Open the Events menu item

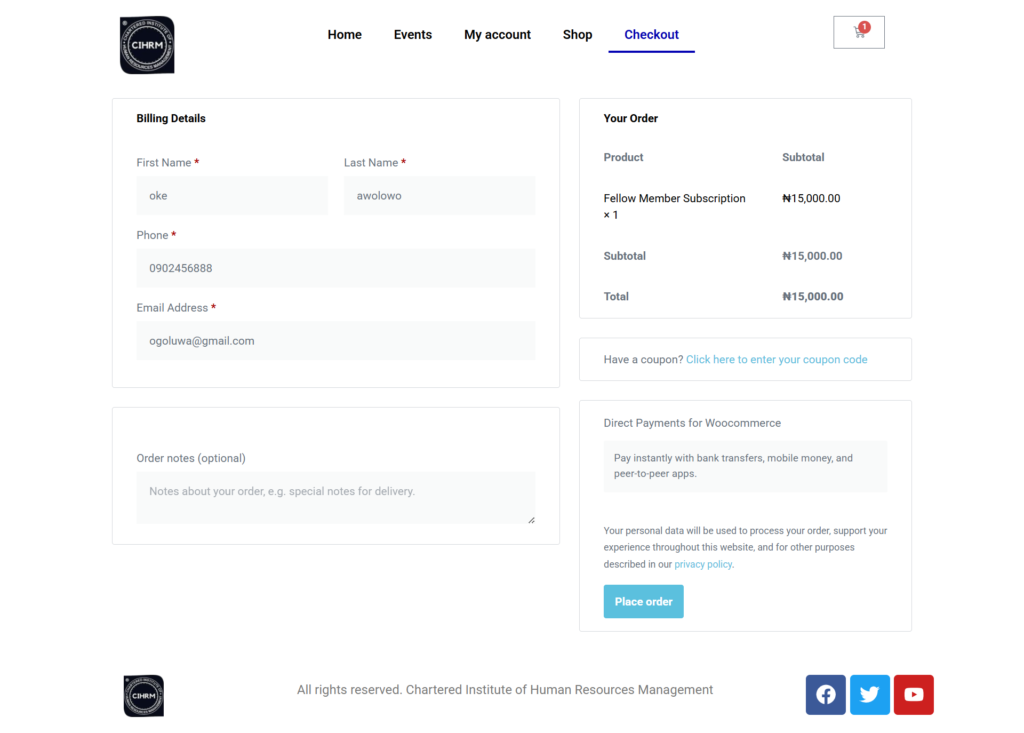pyautogui.click(x=412, y=34)
